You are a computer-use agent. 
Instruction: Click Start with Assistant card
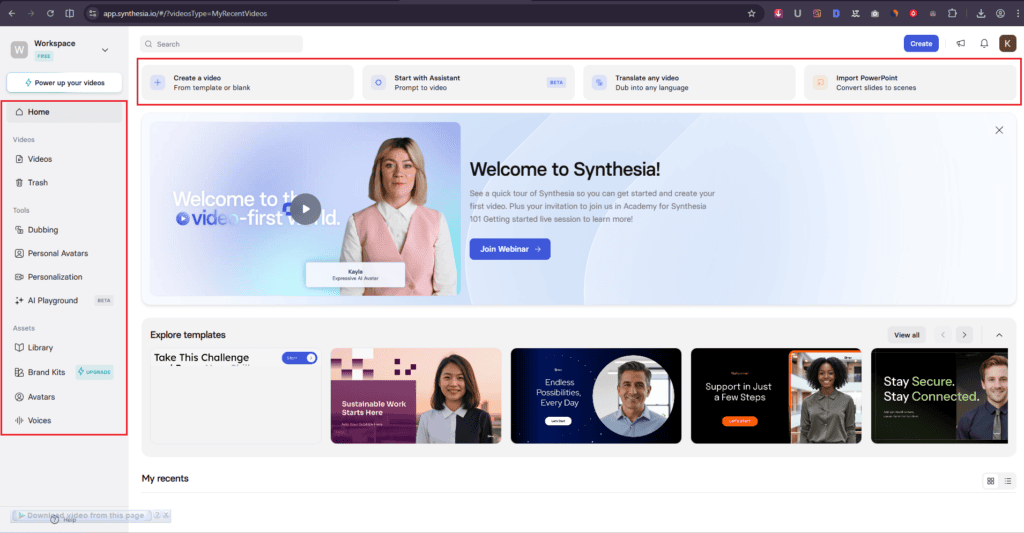468,82
